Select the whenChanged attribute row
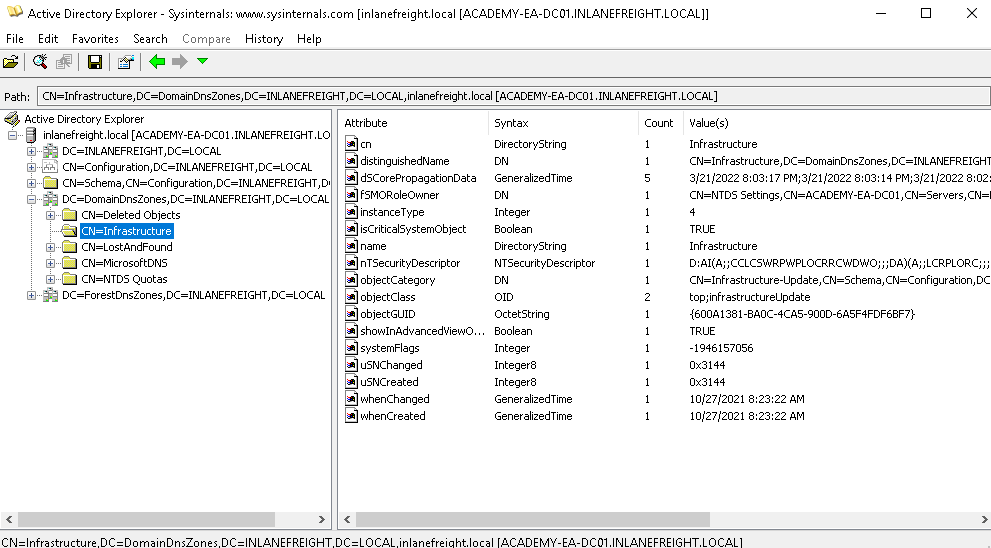Image resolution: width=991 pixels, height=548 pixels. tap(667, 399)
